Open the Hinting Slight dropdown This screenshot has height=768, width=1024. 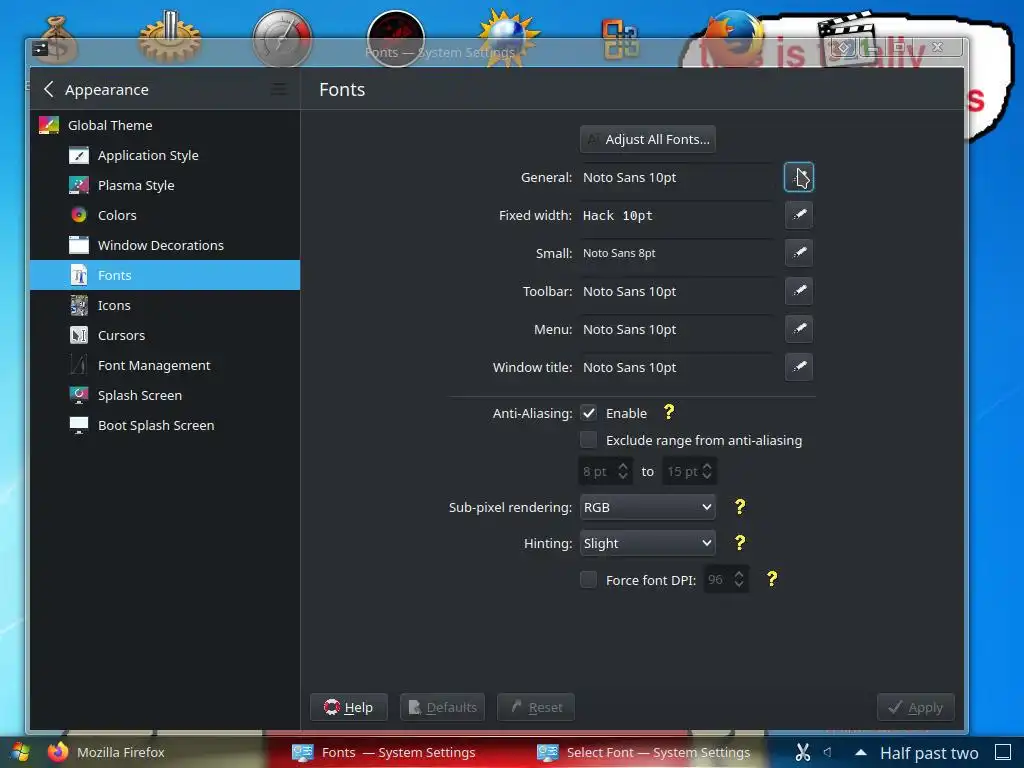(647, 543)
